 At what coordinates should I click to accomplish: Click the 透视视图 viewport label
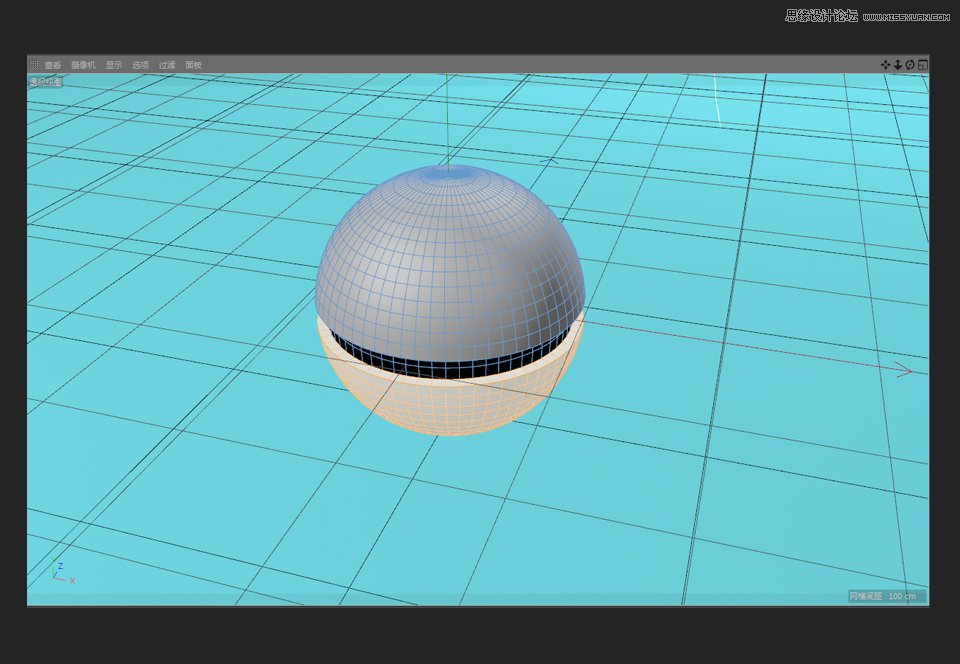coord(45,82)
